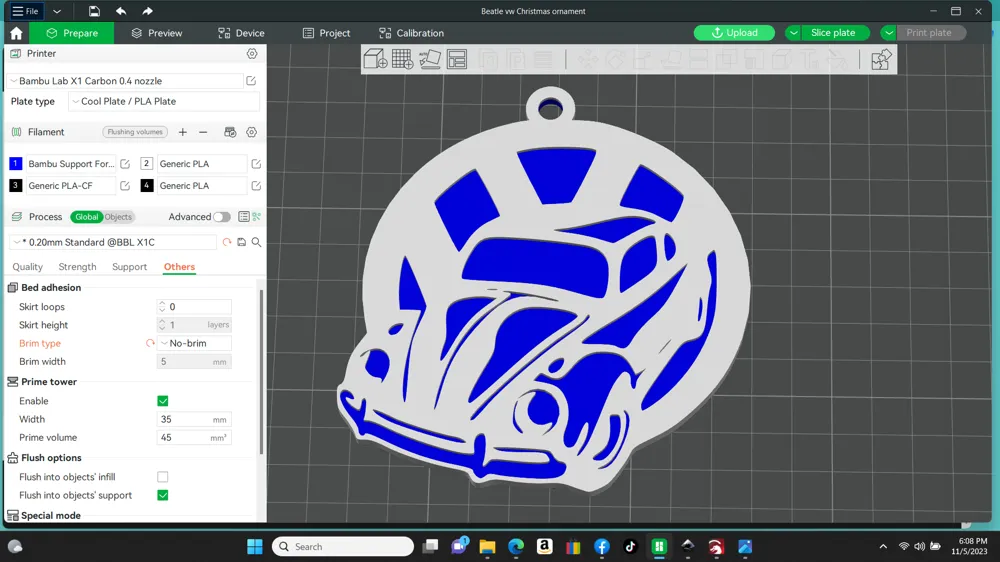
Task: Switch Process to Global
Action: [x=87, y=217]
